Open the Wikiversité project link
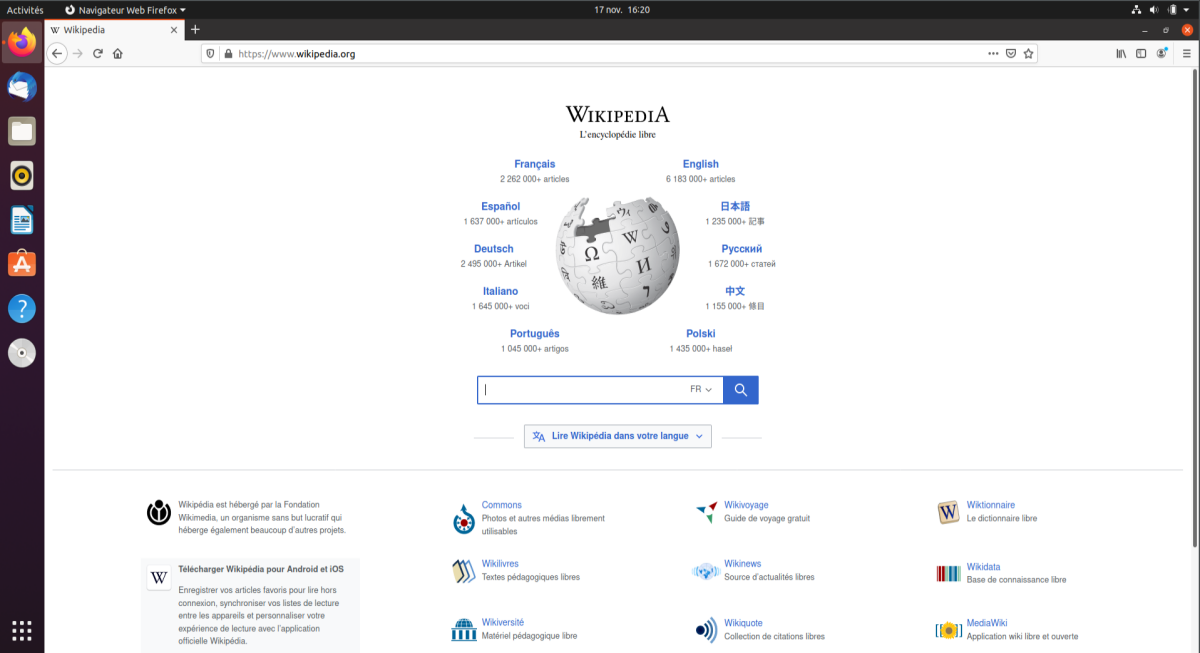This screenshot has height=653, width=1200. (503, 622)
